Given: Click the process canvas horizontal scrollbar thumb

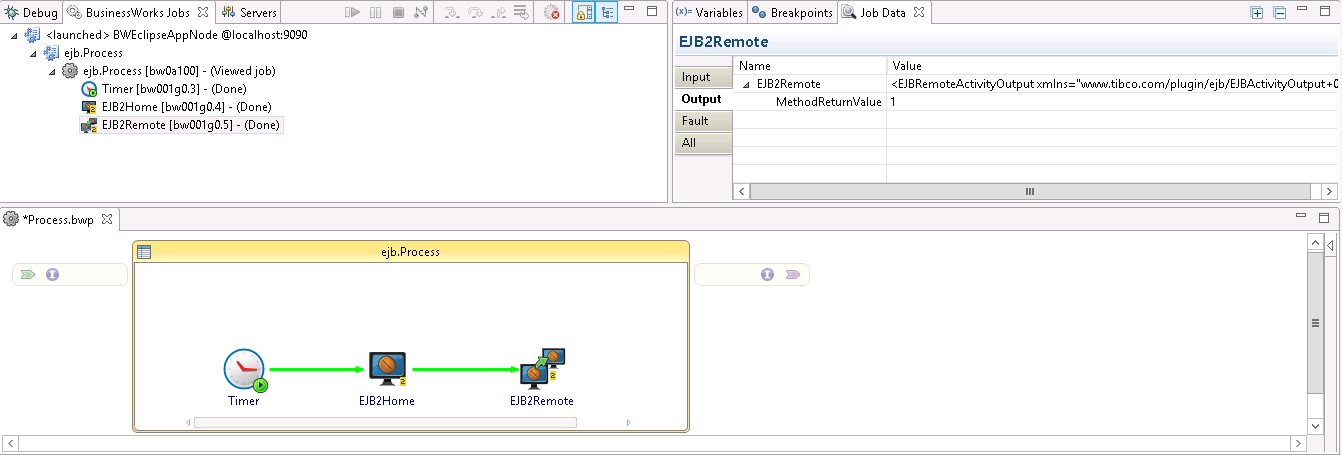Looking at the screenshot, I should [x=385, y=422].
